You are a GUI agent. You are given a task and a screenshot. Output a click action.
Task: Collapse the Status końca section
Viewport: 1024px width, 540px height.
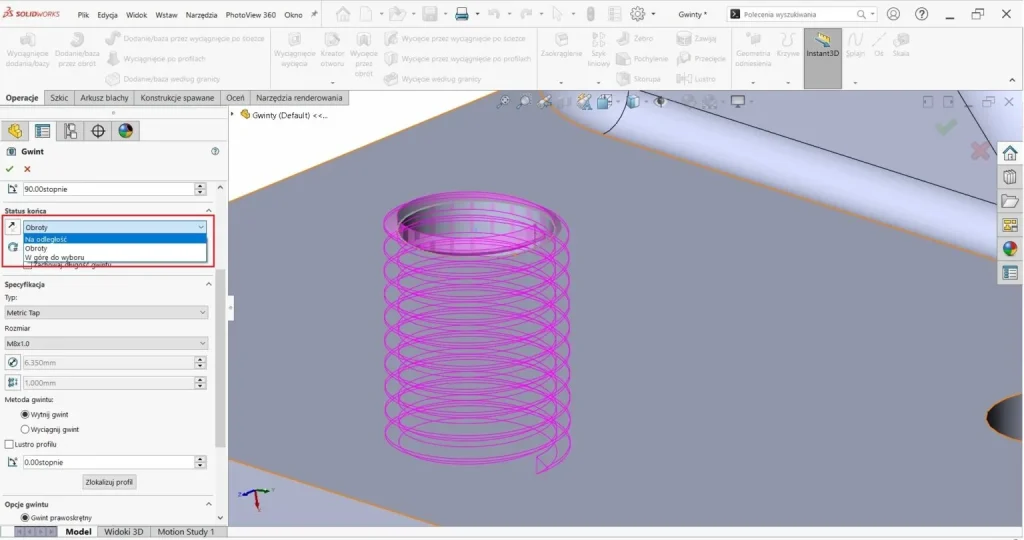pyautogui.click(x=208, y=211)
